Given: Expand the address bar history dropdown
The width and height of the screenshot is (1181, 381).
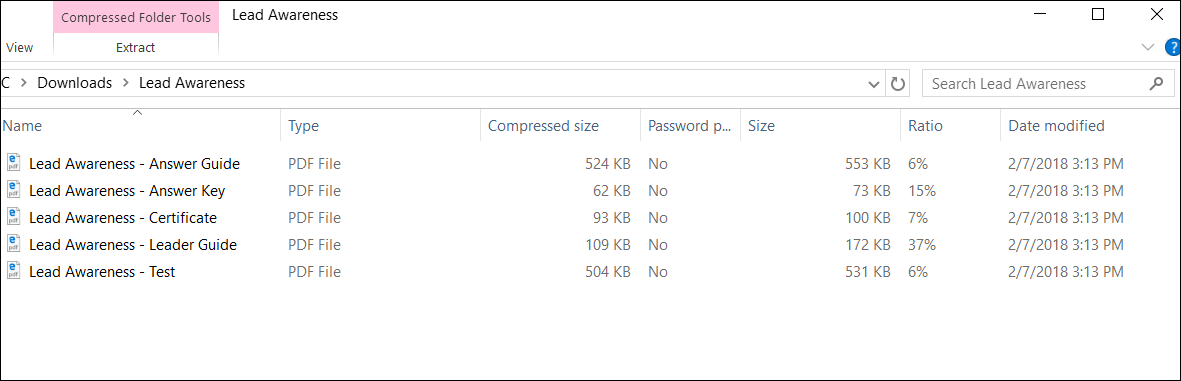Looking at the screenshot, I should tap(874, 84).
